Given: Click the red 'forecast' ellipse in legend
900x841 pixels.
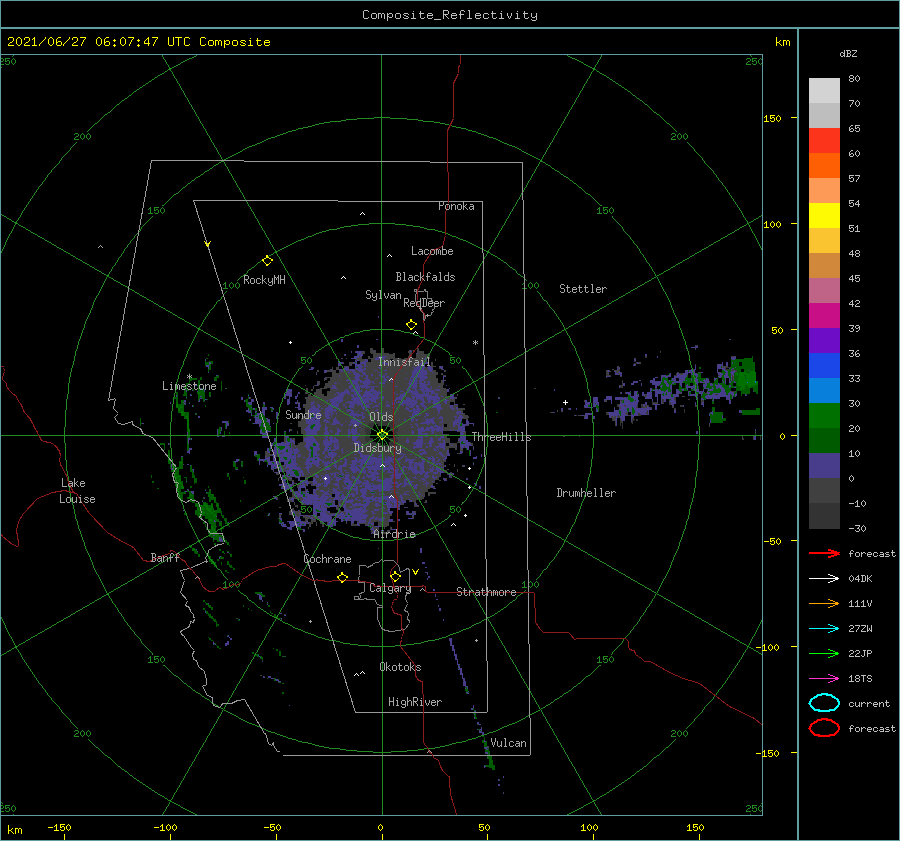Looking at the screenshot, I should pyautogui.click(x=824, y=728).
